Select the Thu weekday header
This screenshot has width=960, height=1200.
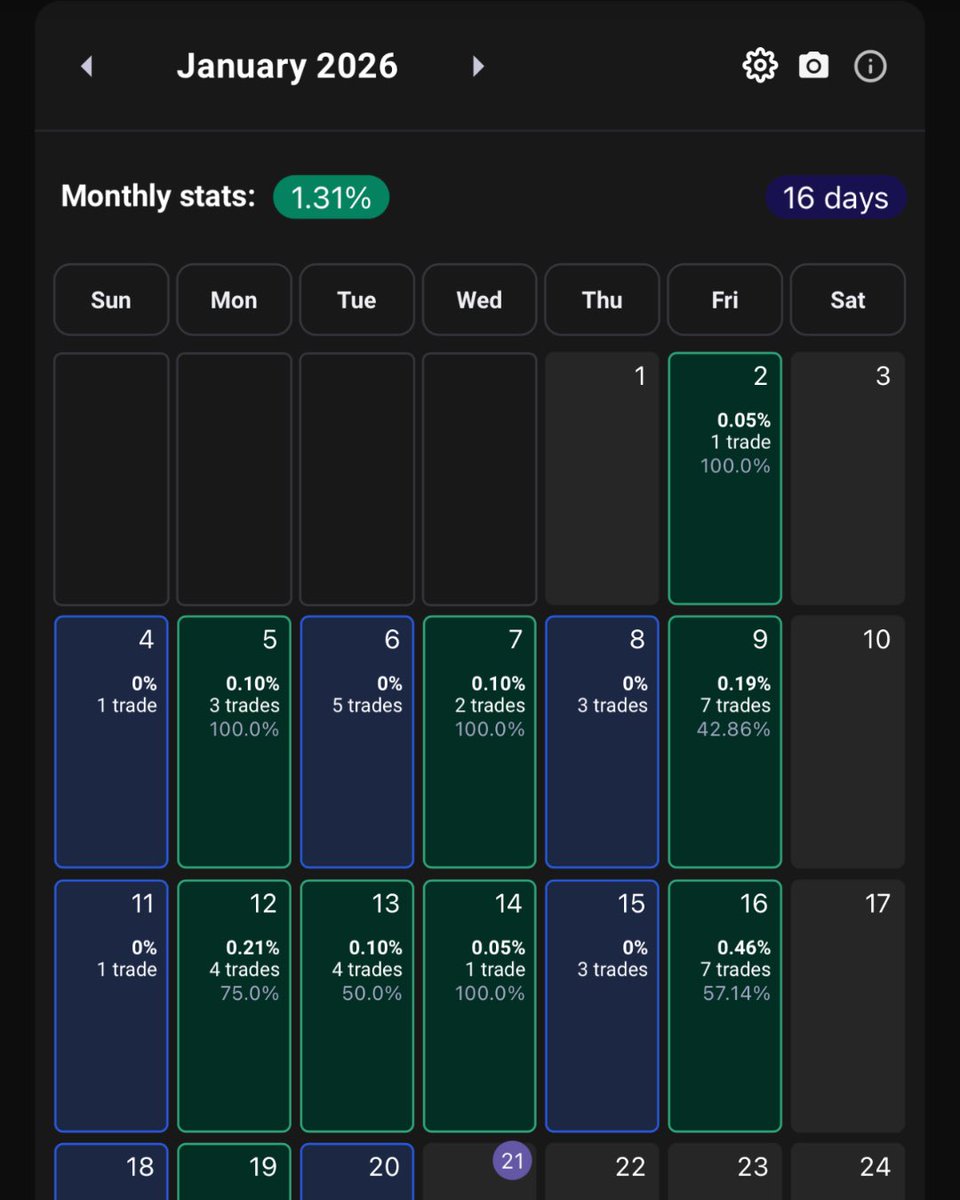coord(602,299)
